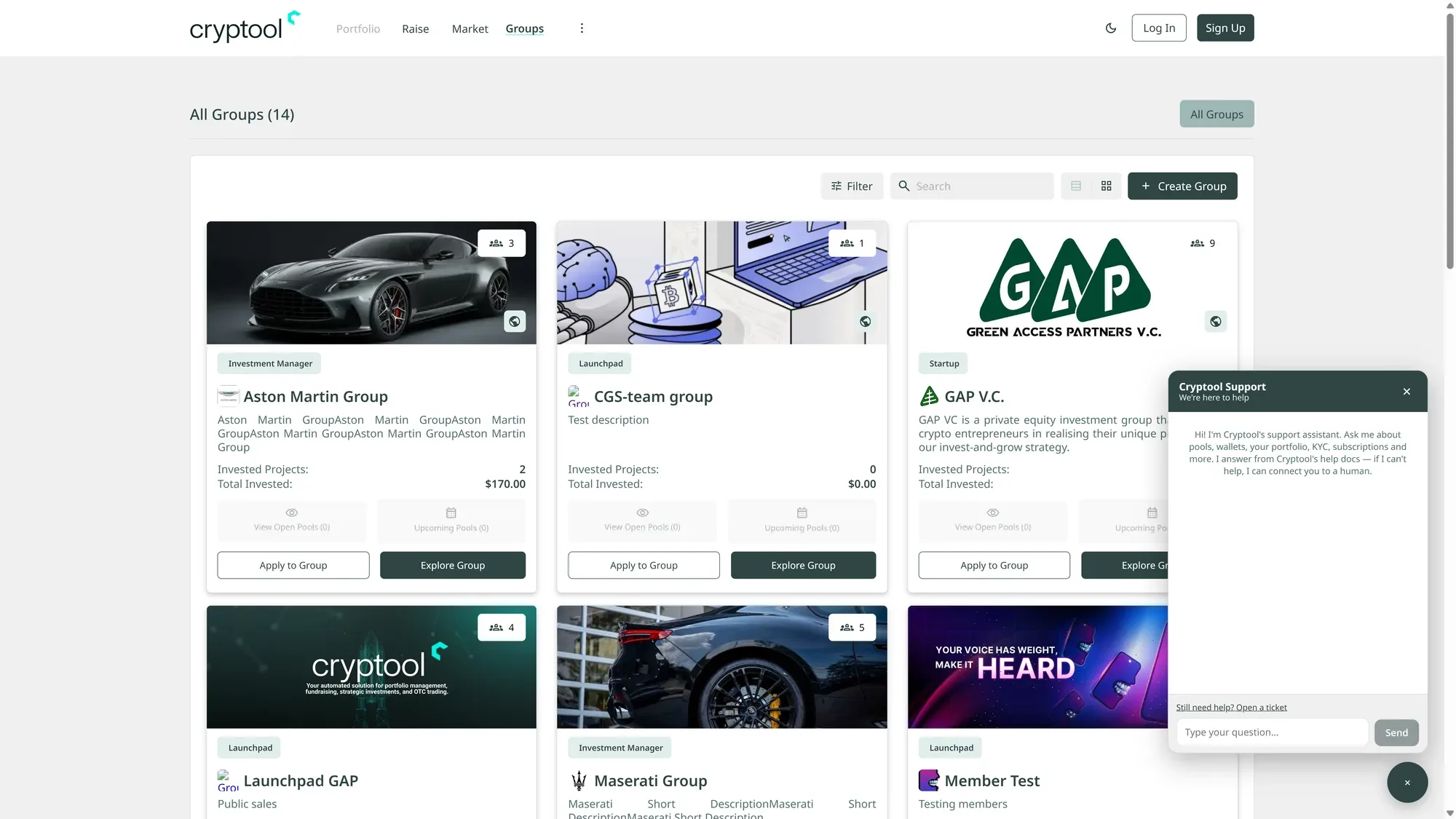
Task: Collapse chat with round floating button
Action: [x=1407, y=783]
